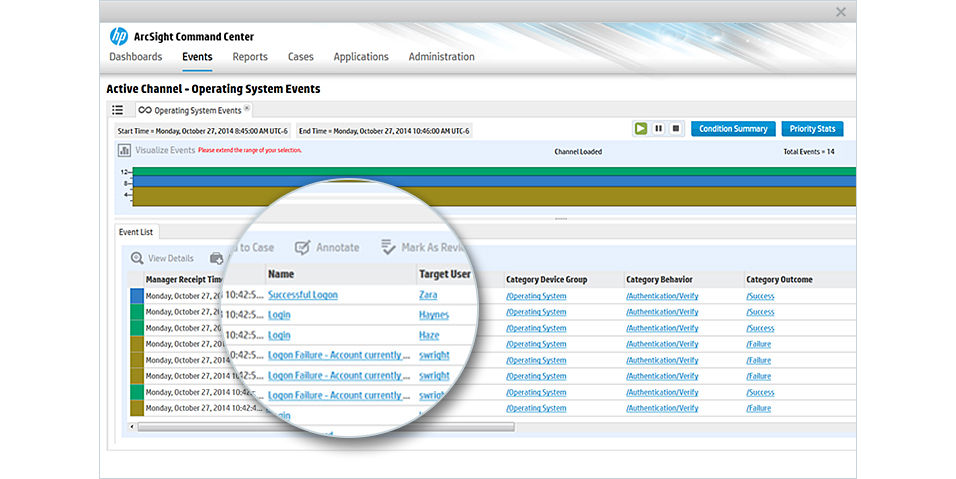Click the HP logo icon

[x=119, y=36]
